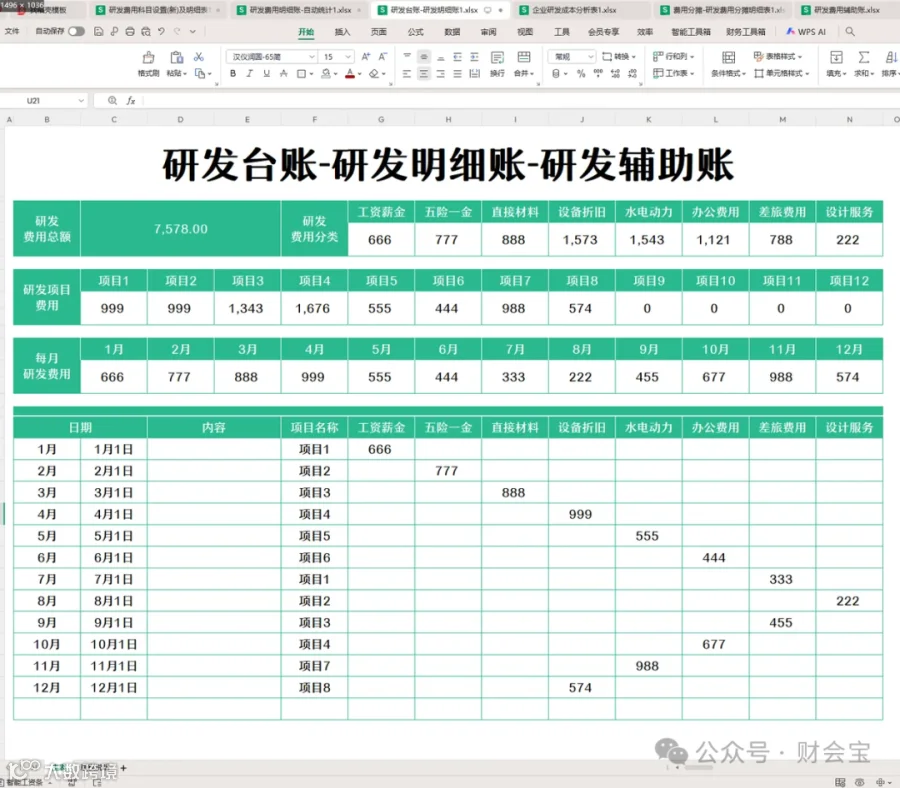Open the 单元格样式 cell style menu

(781, 73)
